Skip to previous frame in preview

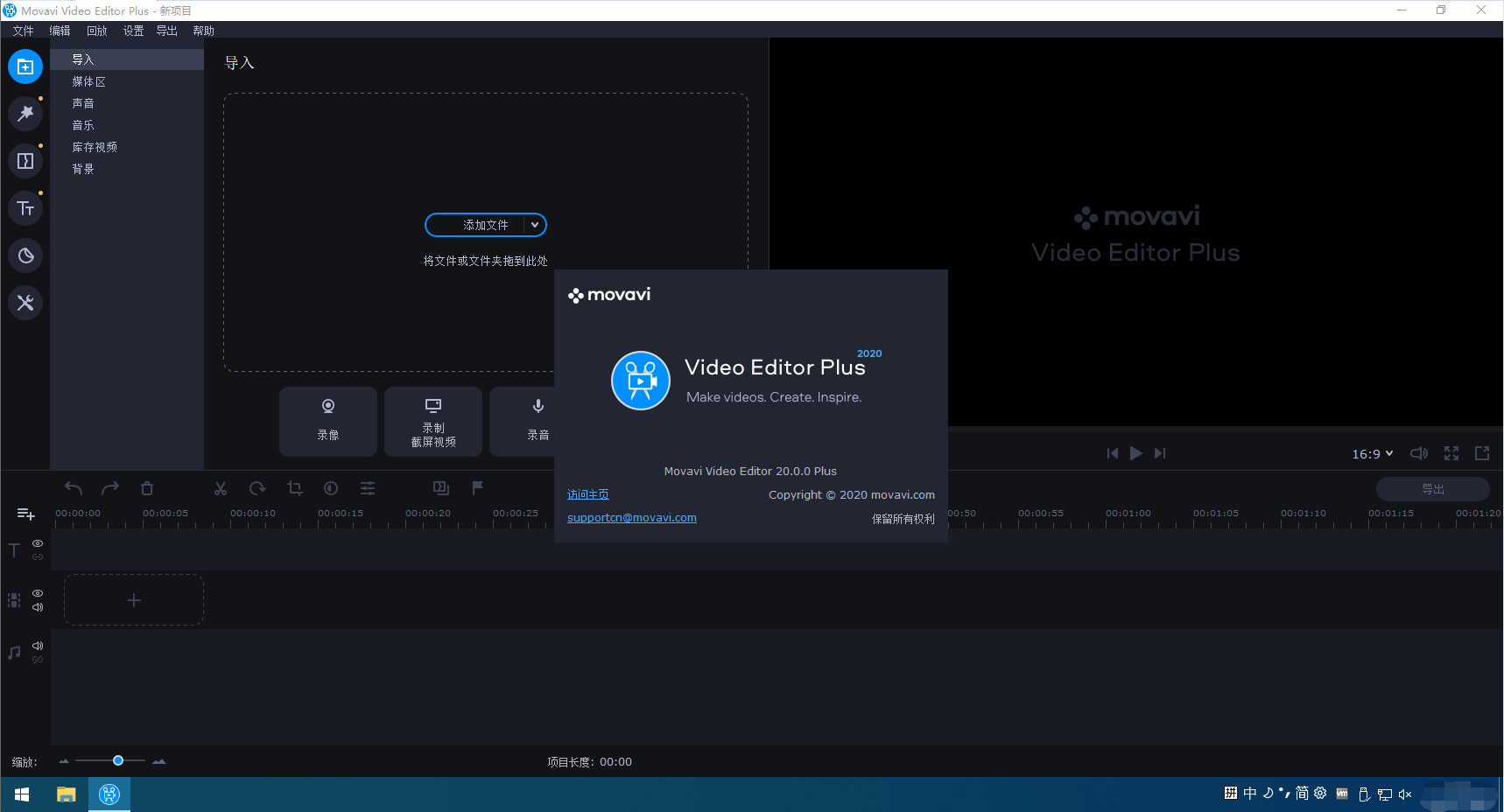click(x=1113, y=453)
